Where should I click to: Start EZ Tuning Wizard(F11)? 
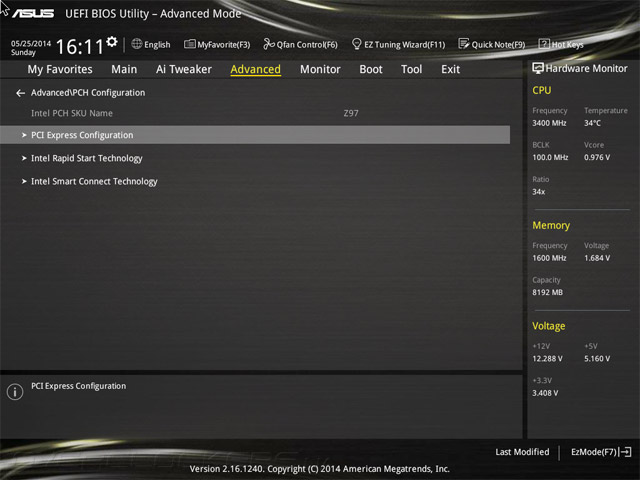click(404, 44)
